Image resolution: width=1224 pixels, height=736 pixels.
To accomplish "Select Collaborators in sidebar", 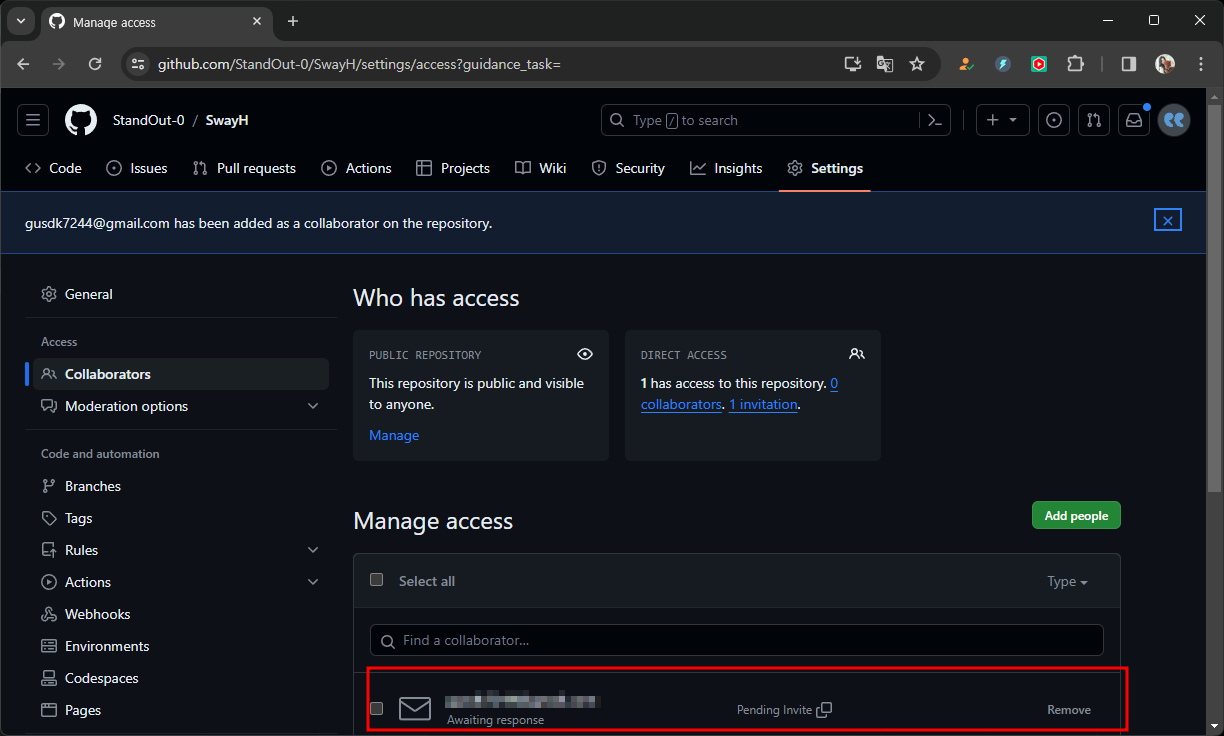I will pos(180,374).
